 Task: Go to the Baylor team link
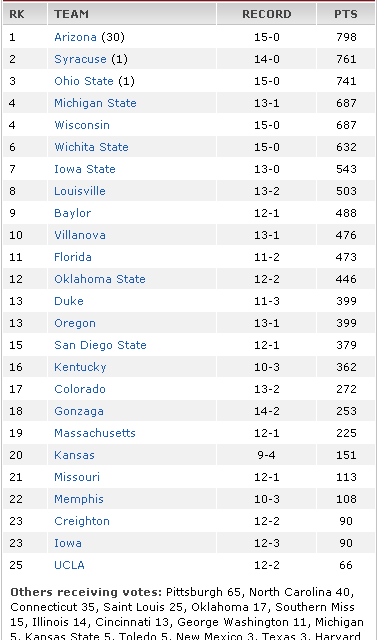tap(72, 213)
